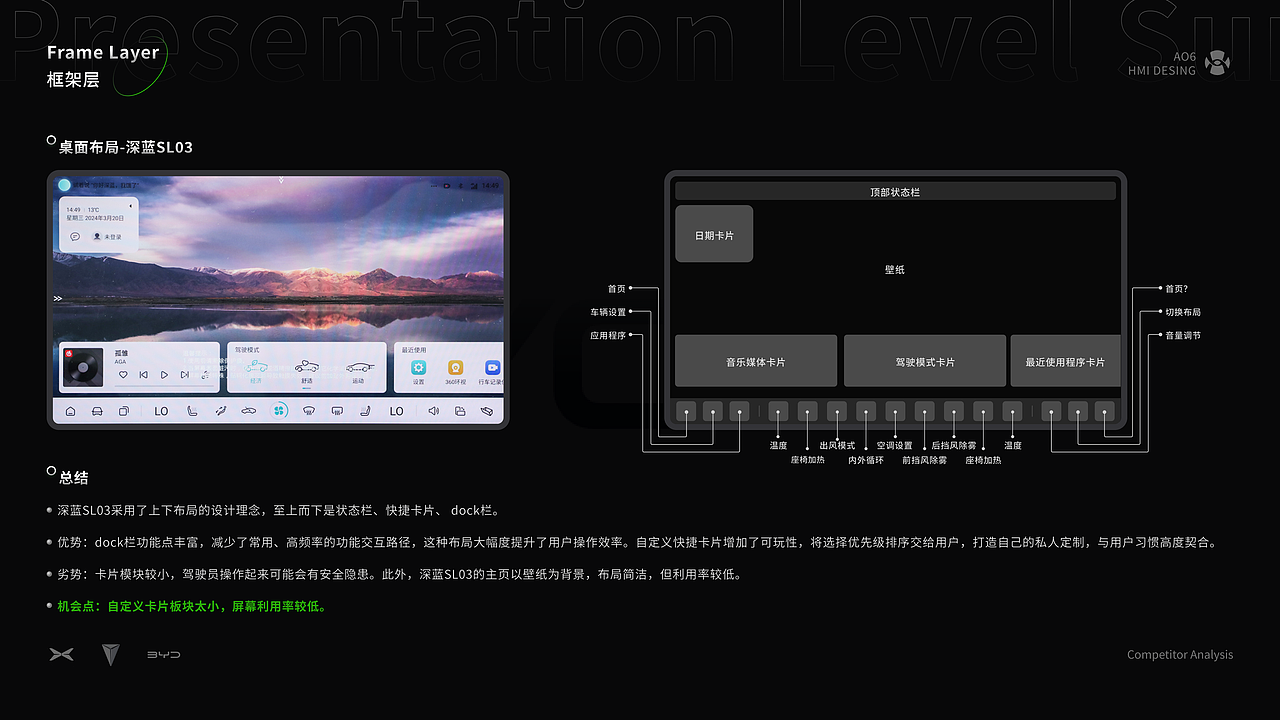Select the airflow mode icon in dock
The width and height of the screenshot is (1280, 720).
click(220, 411)
